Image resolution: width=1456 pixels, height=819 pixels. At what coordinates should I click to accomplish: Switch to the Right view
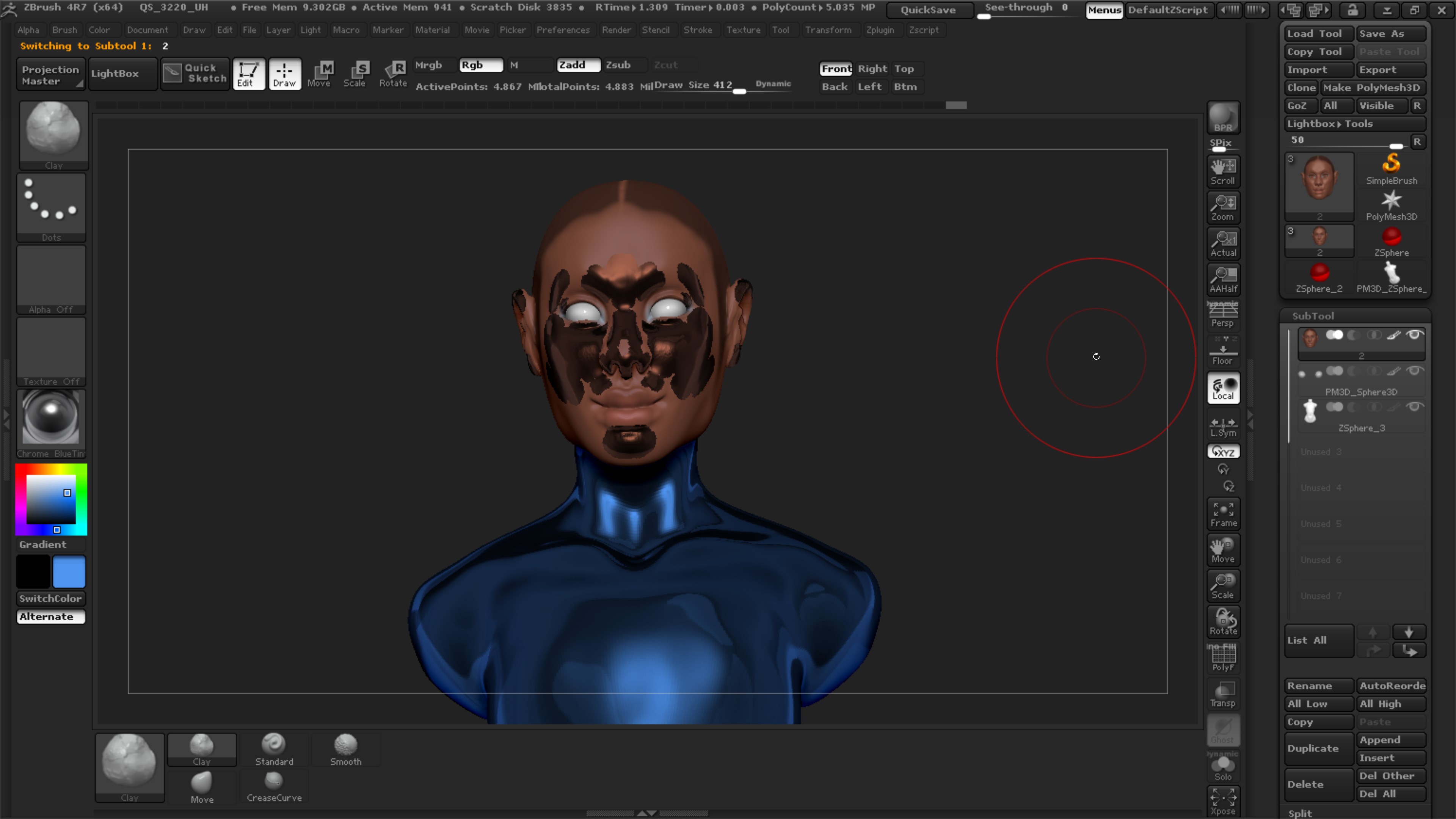[872, 68]
